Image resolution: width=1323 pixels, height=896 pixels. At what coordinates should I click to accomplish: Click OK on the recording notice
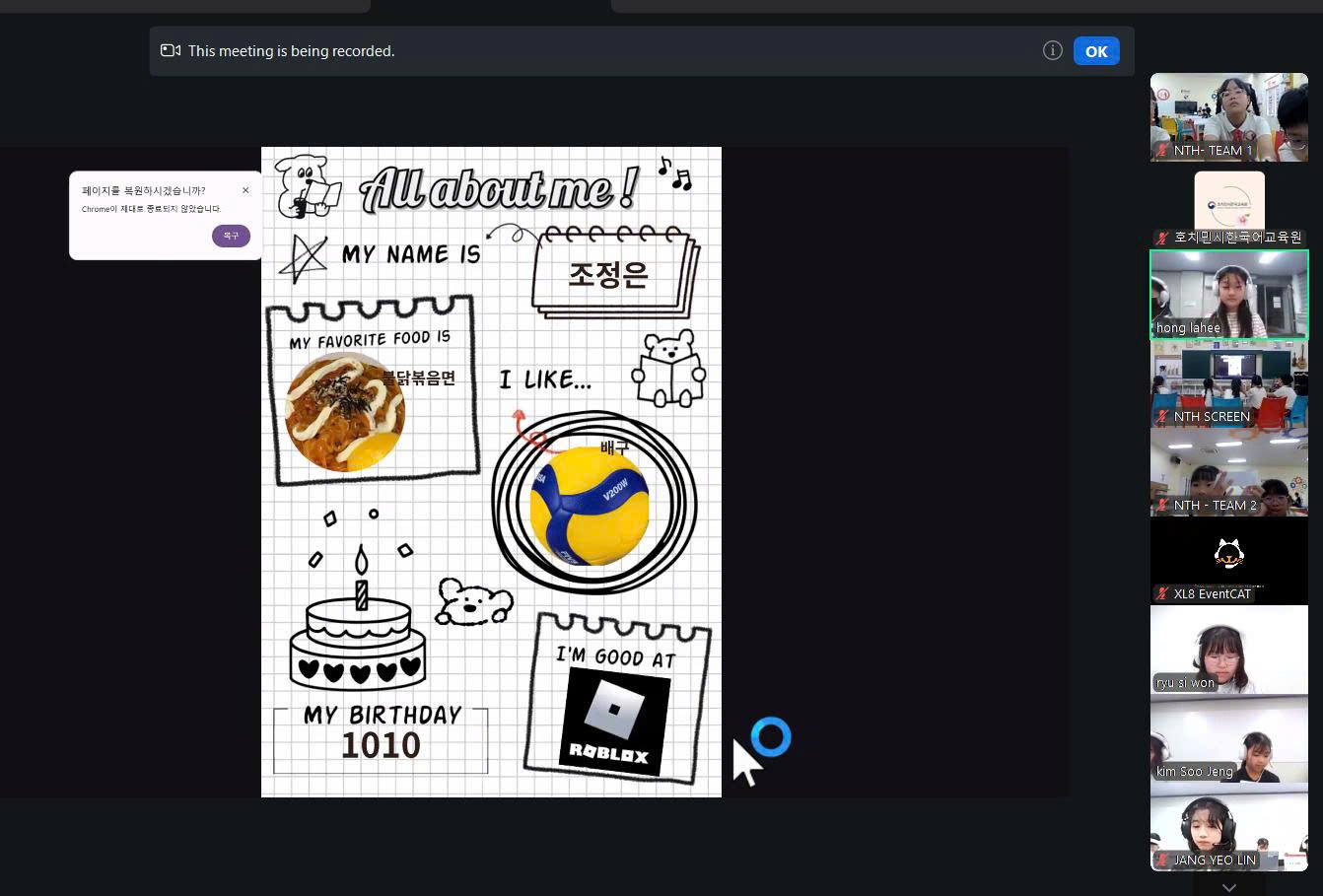point(1096,51)
